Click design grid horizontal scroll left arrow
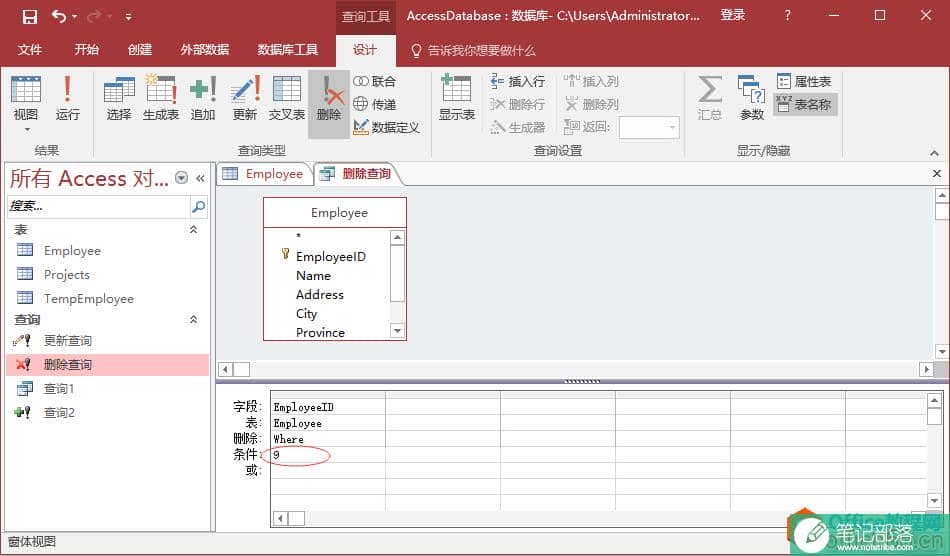This screenshot has height=556, width=950. click(x=281, y=518)
